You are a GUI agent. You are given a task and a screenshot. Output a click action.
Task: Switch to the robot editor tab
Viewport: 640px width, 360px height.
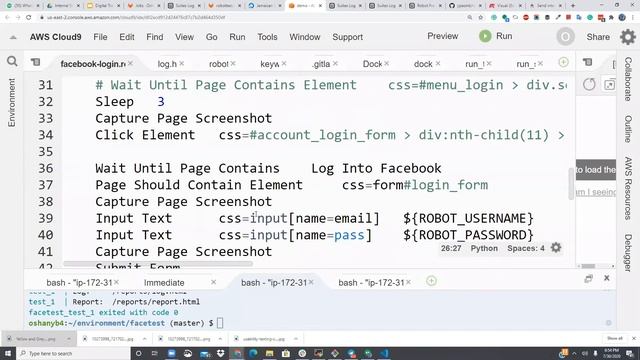(x=218, y=64)
